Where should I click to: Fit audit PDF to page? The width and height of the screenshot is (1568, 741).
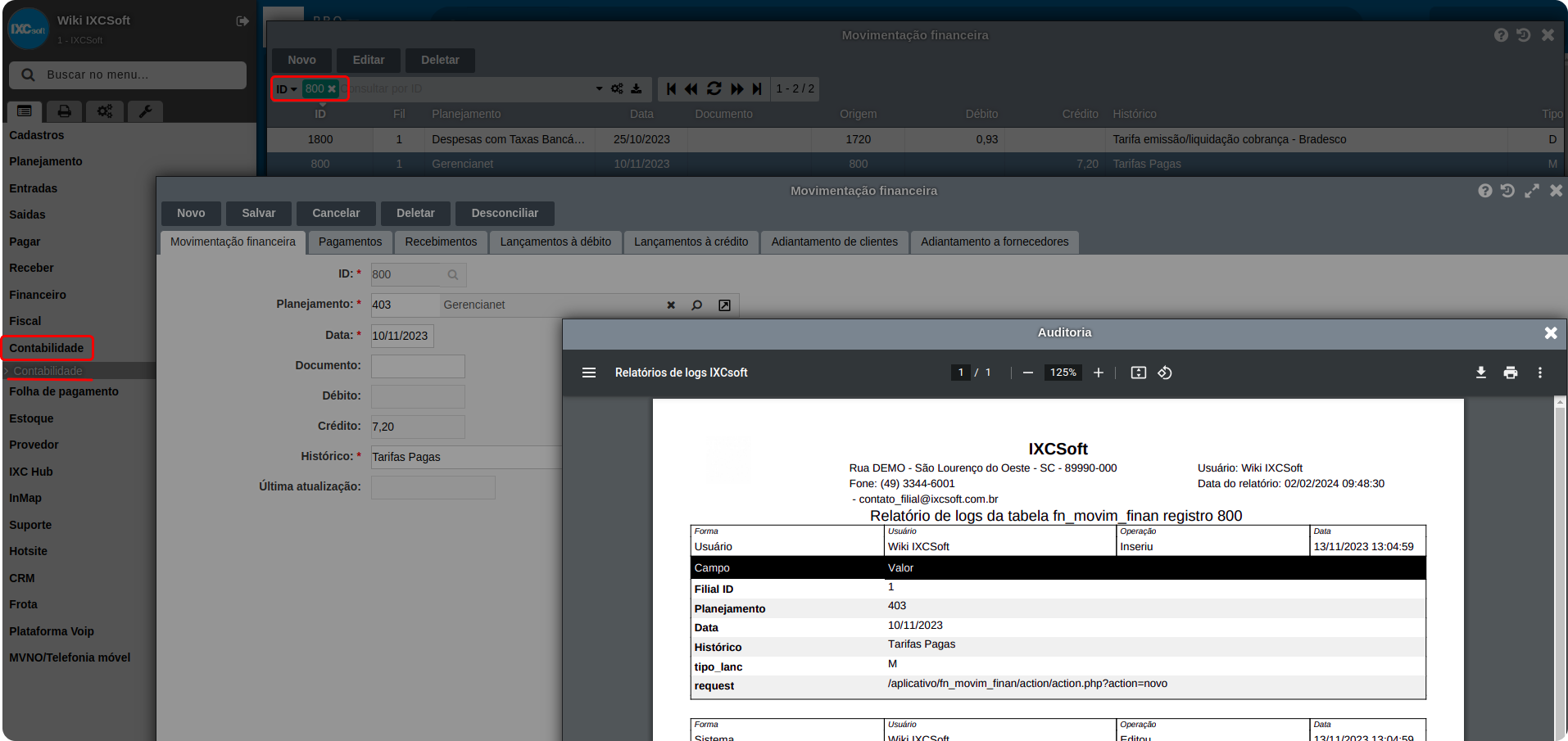point(1139,373)
